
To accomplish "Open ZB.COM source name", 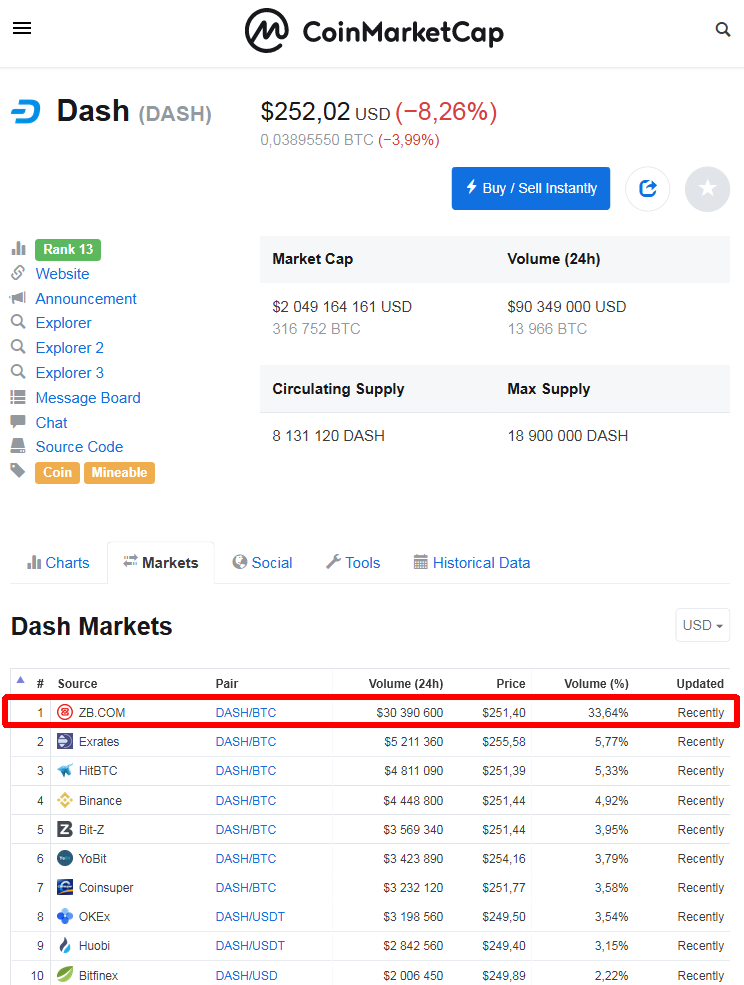I will click(102, 712).
